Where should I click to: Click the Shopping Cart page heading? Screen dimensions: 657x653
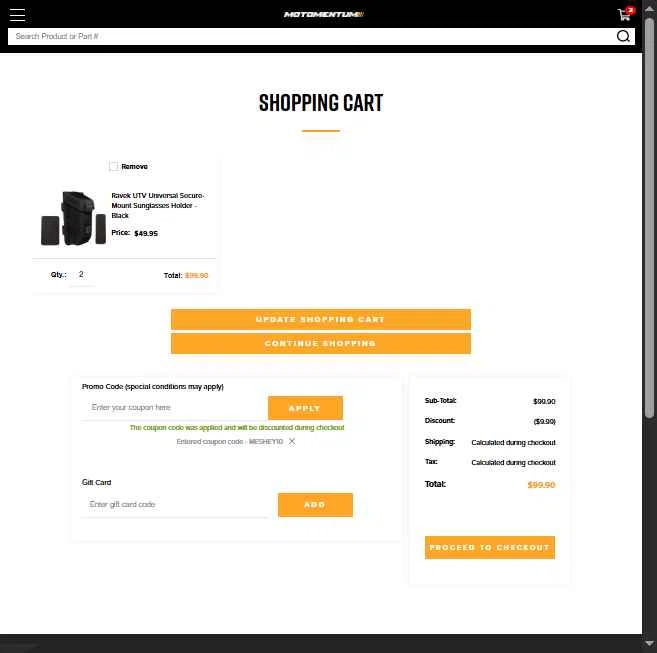click(321, 103)
